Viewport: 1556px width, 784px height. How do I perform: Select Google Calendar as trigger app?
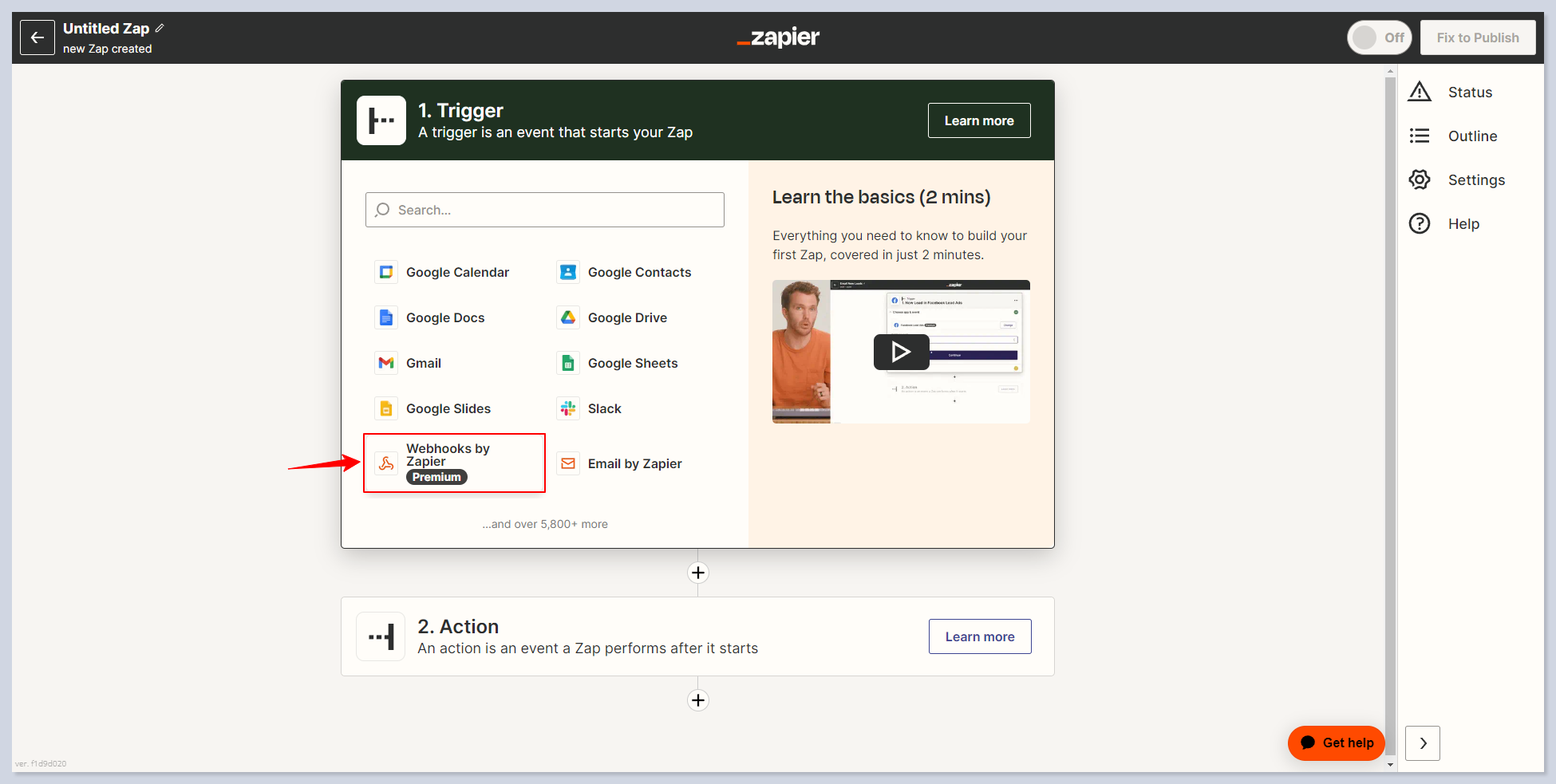coord(456,273)
